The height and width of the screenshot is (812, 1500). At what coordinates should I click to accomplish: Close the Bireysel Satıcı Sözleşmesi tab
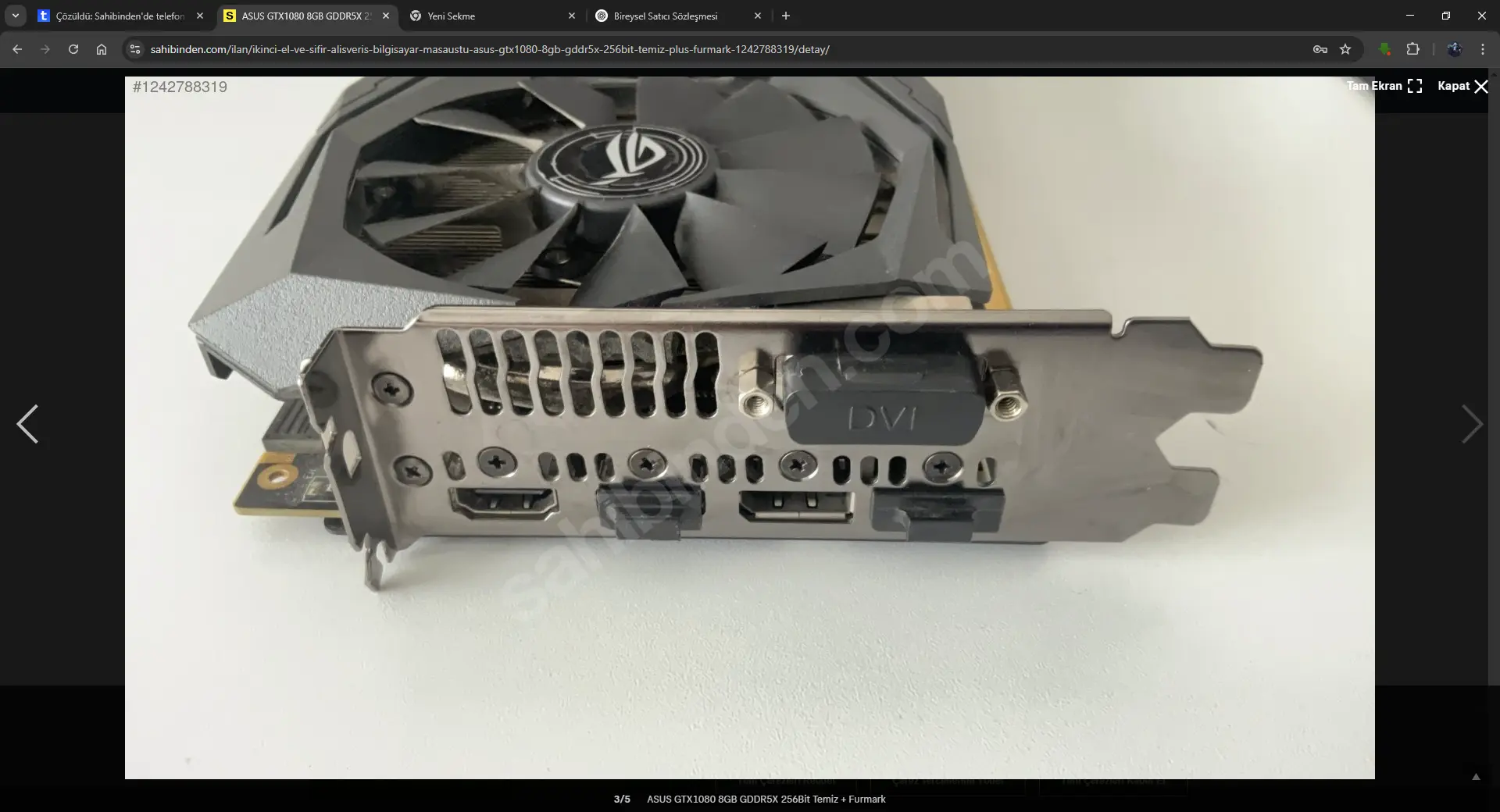coord(758,16)
